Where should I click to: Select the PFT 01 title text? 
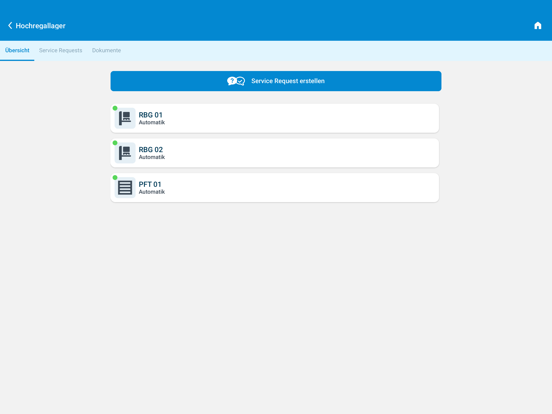click(x=150, y=184)
